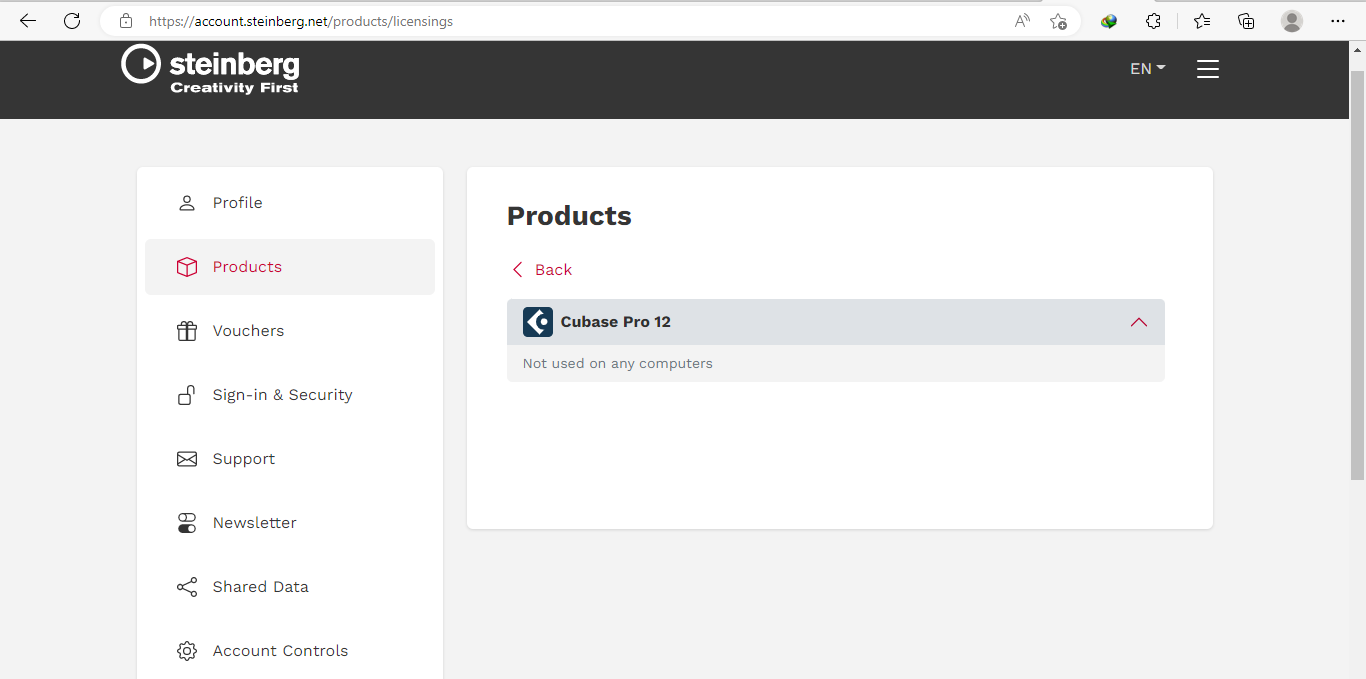1366x679 pixels.
Task: Open browser extensions puzzle icon
Action: pyautogui.click(x=1153, y=21)
